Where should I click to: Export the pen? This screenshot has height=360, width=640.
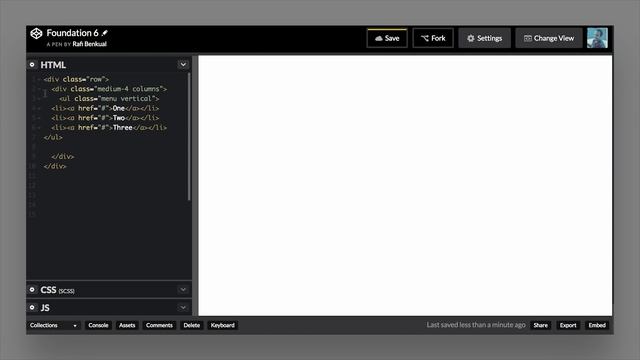coord(568,325)
